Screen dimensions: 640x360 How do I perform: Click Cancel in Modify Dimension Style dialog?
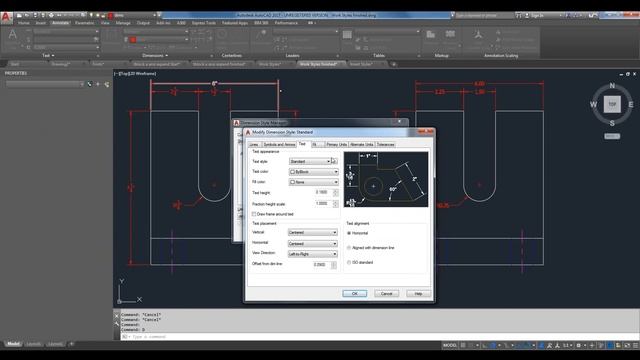tap(387, 293)
